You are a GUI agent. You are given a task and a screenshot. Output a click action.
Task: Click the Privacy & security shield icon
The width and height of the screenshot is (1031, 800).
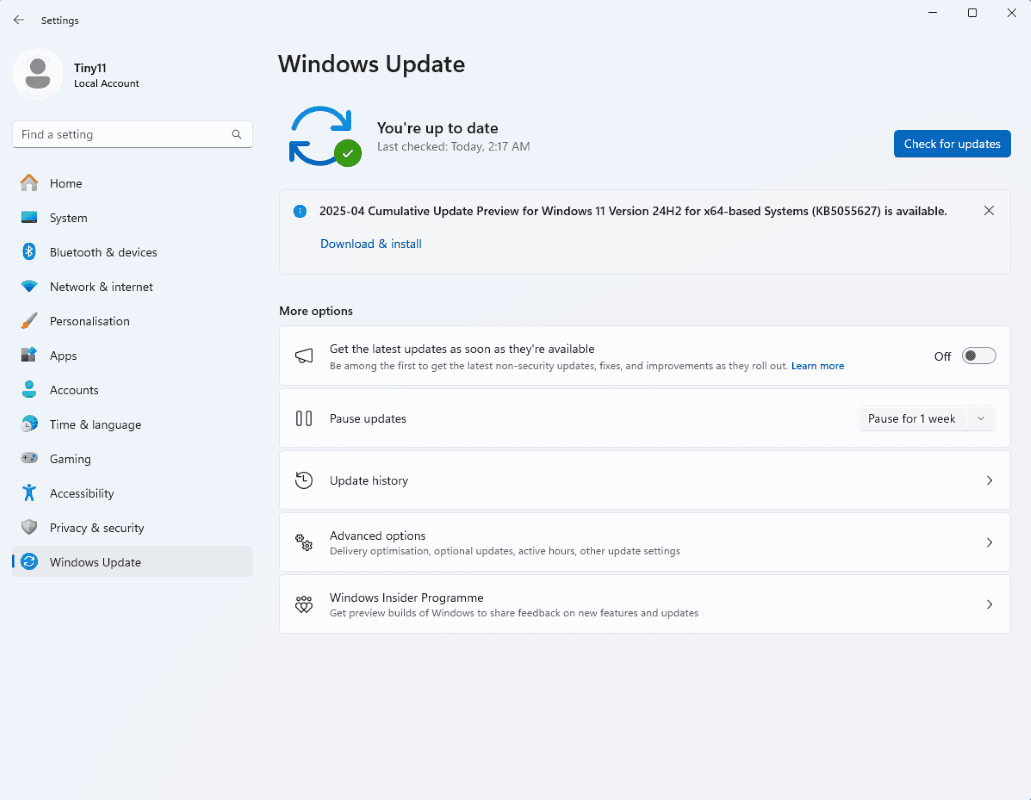[x=29, y=527]
